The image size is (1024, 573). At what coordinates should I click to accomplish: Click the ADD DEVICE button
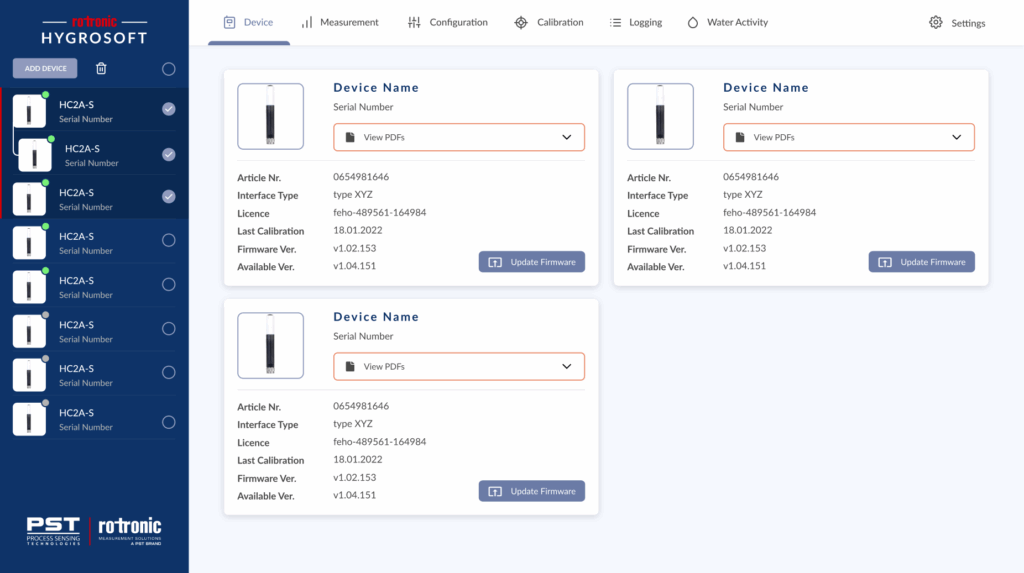pyautogui.click(x=45, y=68)
